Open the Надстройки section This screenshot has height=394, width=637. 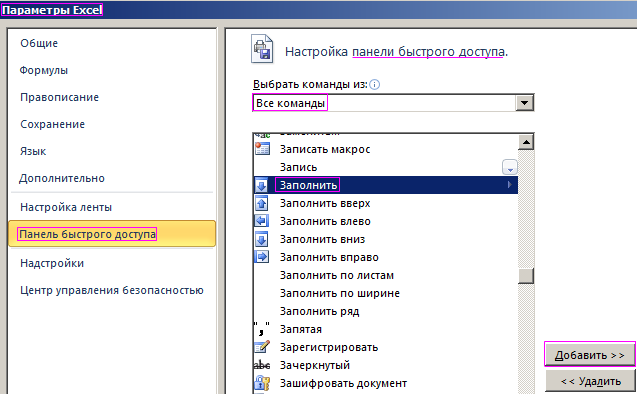[x=52, y=263]
